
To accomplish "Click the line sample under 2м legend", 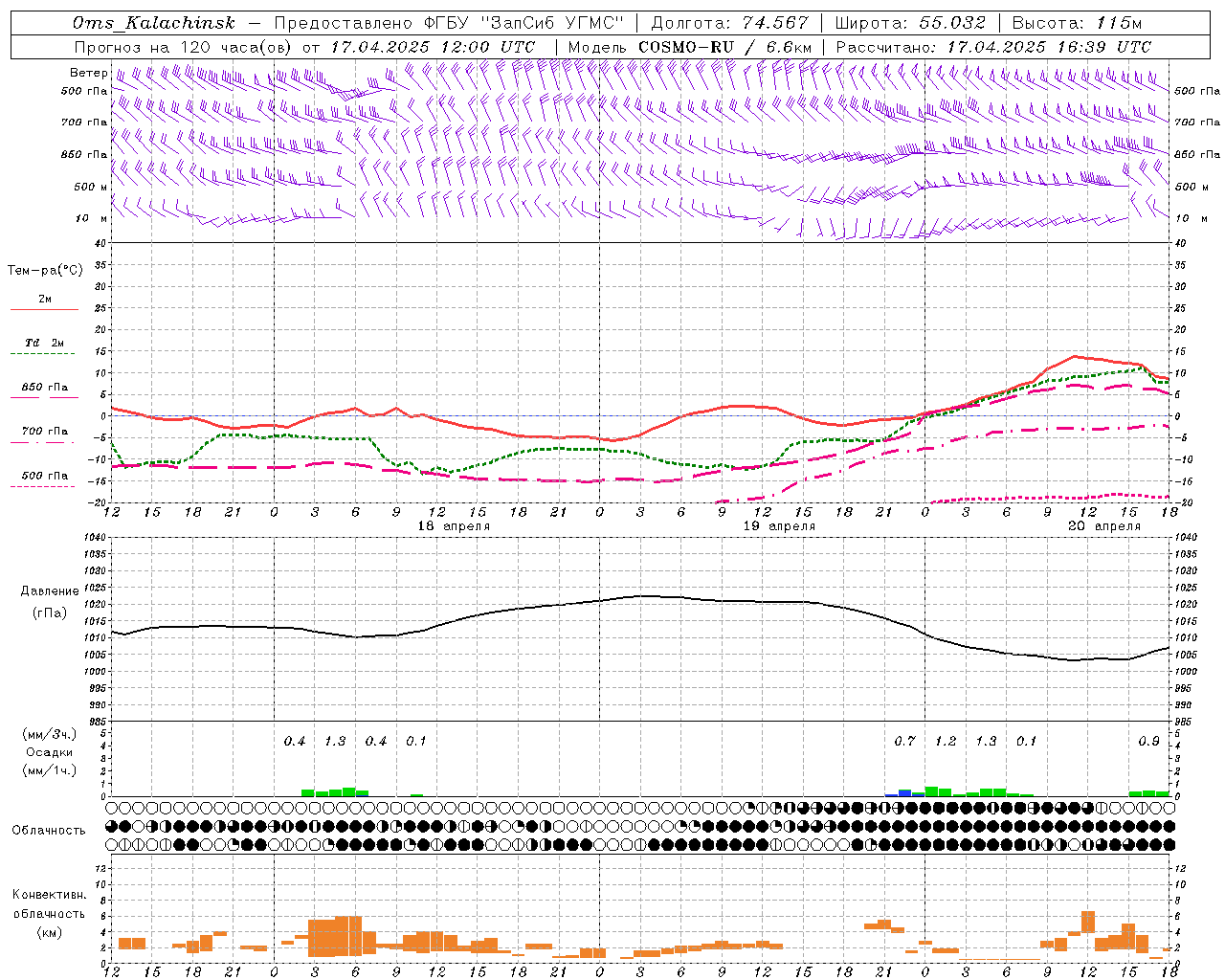I will click(x=43, y=310).
